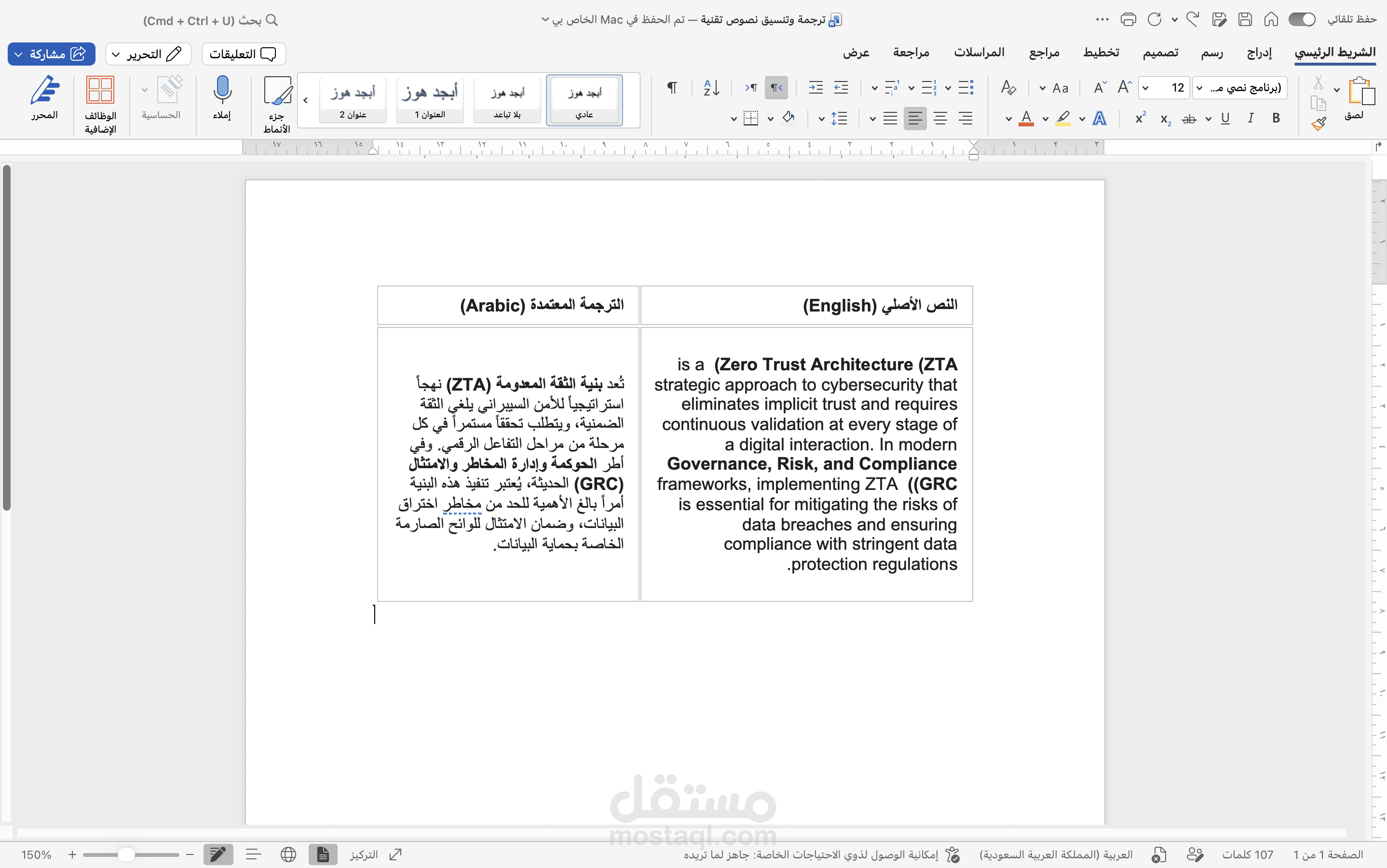Screen dimensions: 1387x868
Task: Click the Cut scissors icon
Action: [1319, 83]
